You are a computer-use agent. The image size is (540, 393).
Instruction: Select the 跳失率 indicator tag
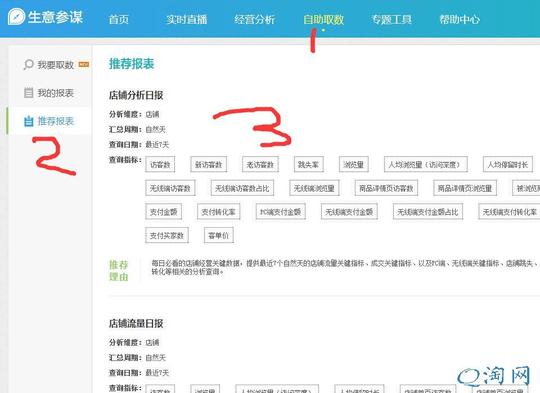click(x=309, y=165)
